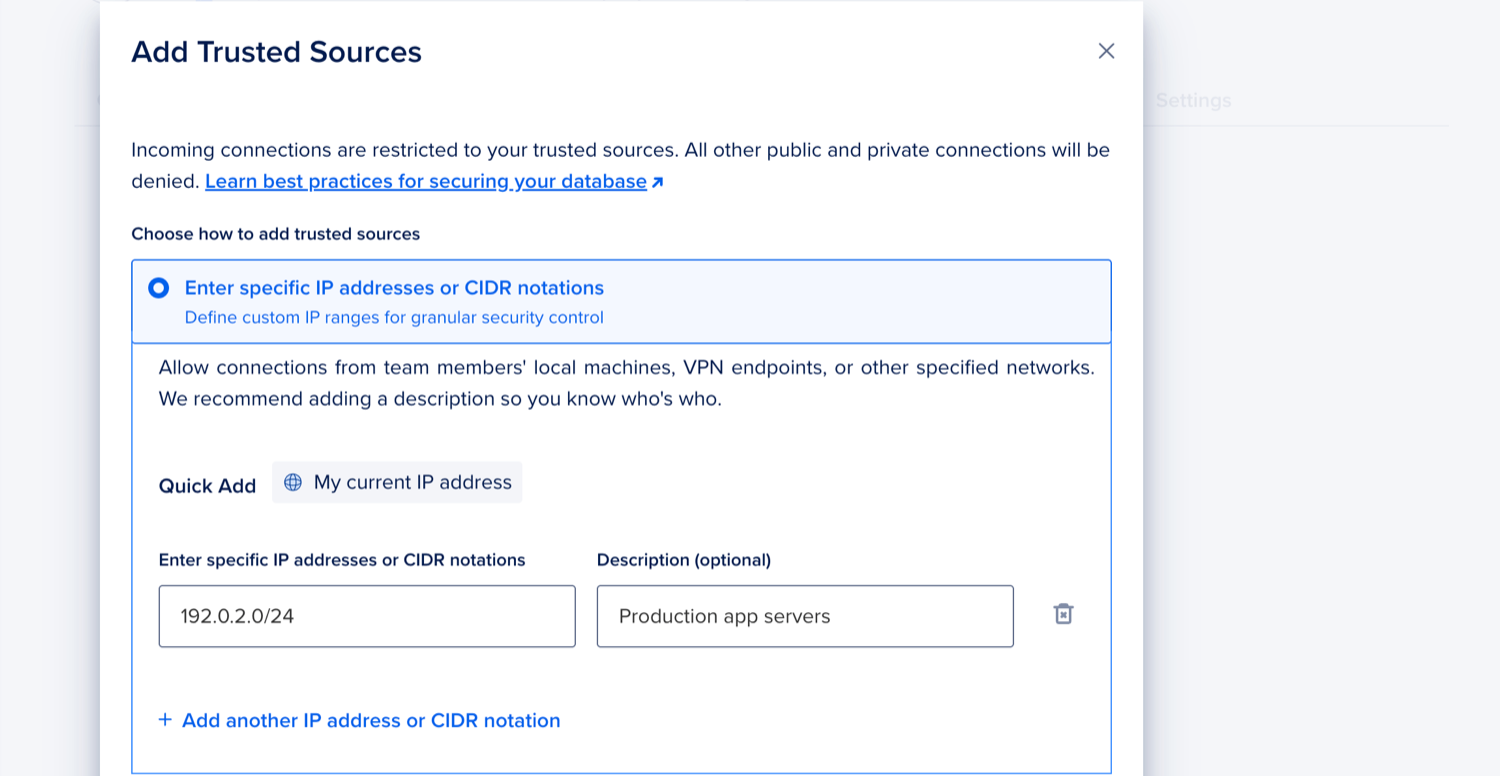1500x776 pixels.
Task: Click the Production app servers description field
Action: (x=805, y=616)
